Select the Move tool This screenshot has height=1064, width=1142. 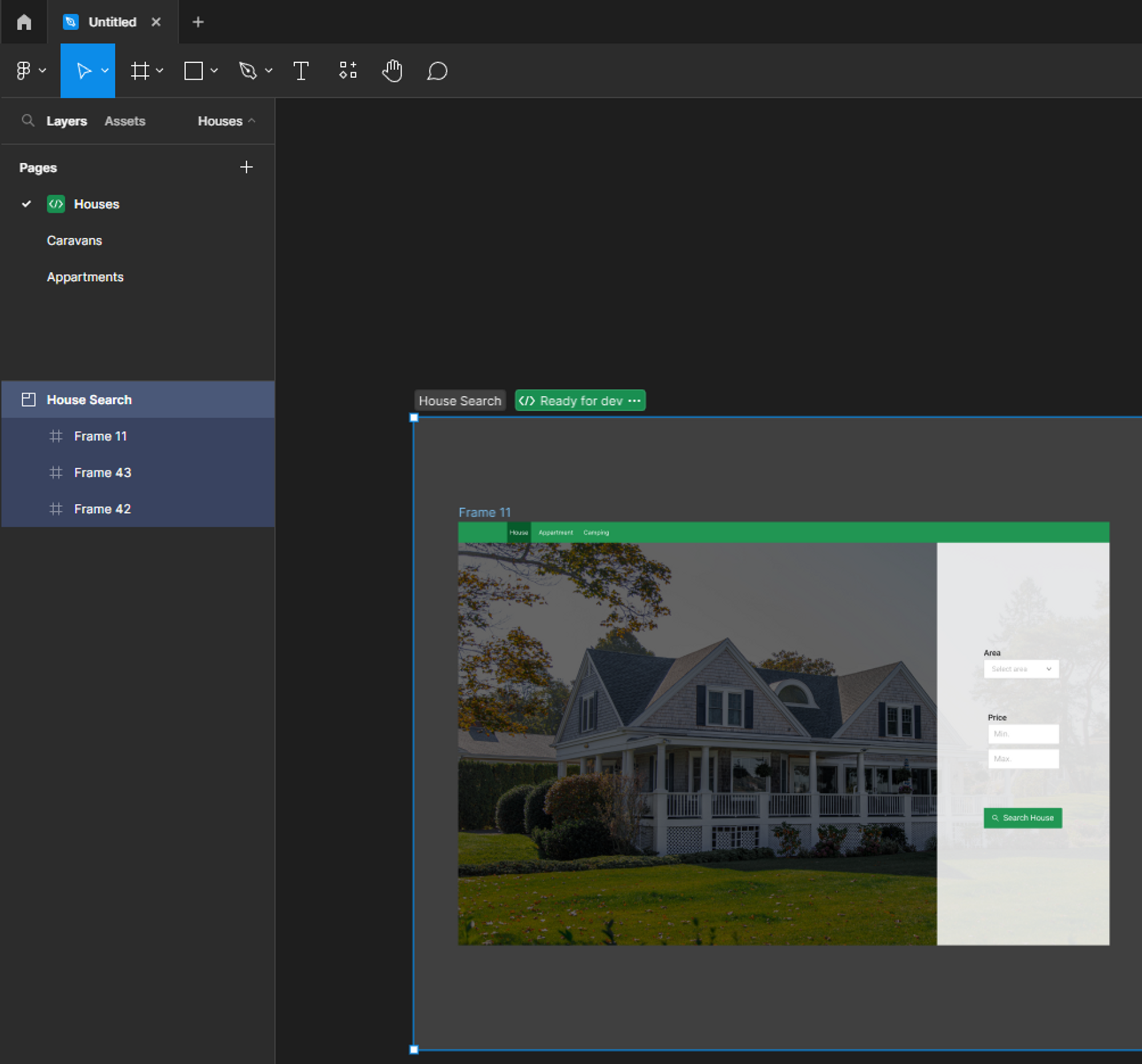(84, 71)
